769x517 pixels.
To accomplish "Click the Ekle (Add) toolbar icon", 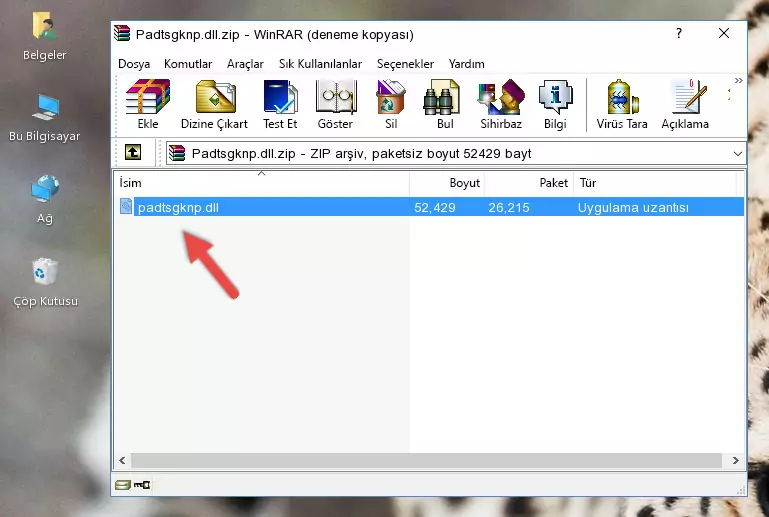I will click(x=148, y=104).
